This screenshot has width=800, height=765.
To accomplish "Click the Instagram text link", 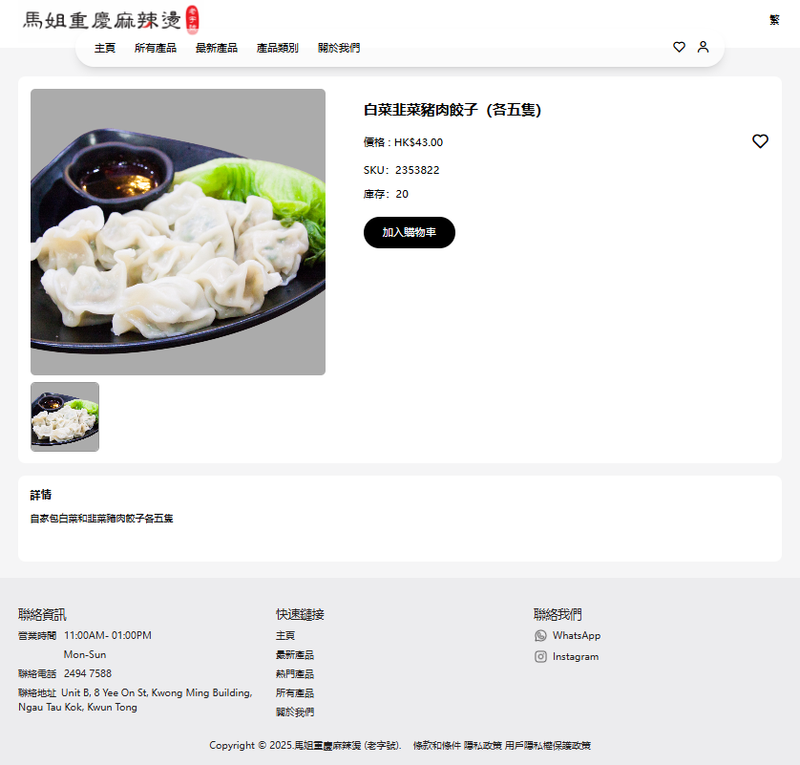I will [576, 656].
